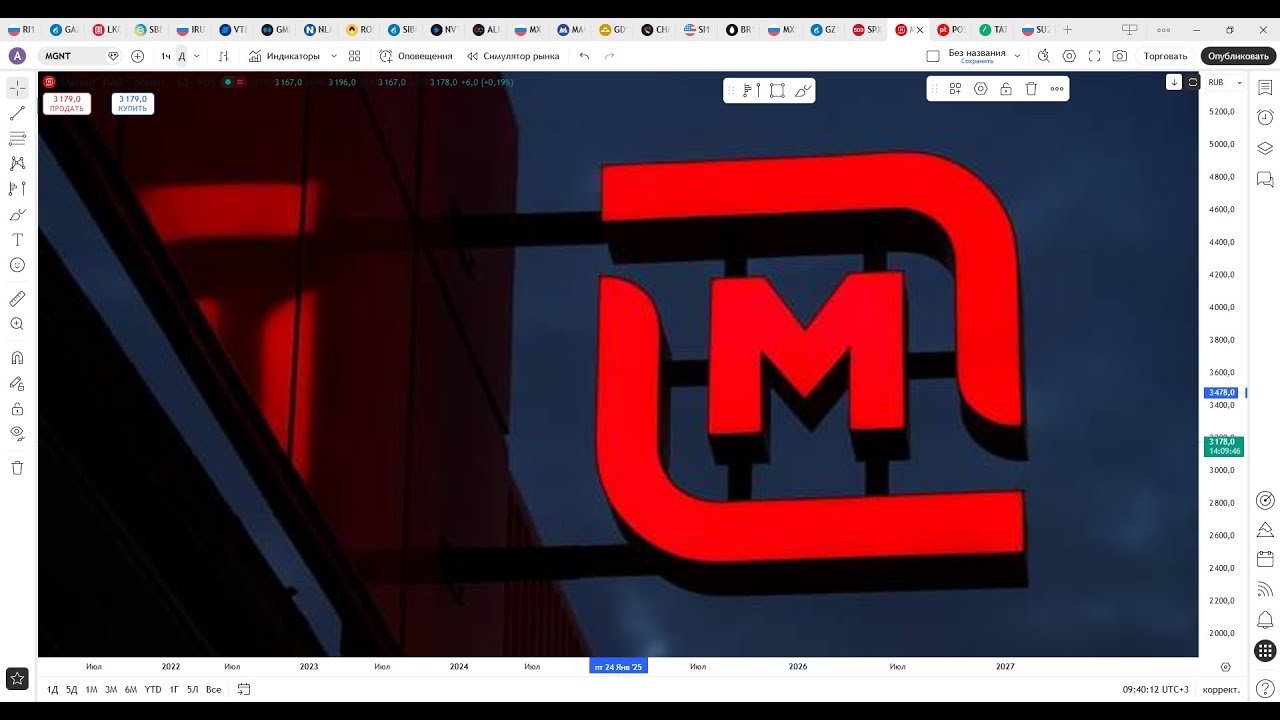The height and width of the screenshot is (720, 1280).
Task: Start Симулятор рынка replay mode
Action: coord(513,56)
